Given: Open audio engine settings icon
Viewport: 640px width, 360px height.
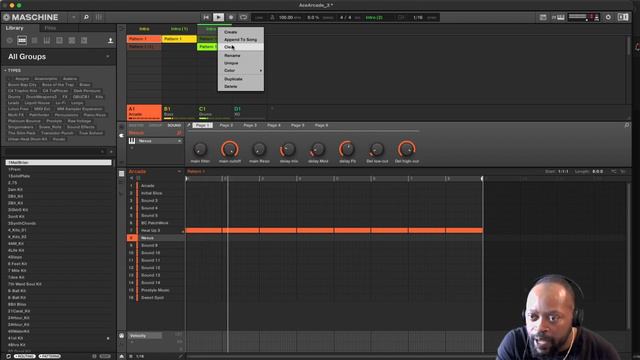Looking at the screenshot, I should coord(608,17).
